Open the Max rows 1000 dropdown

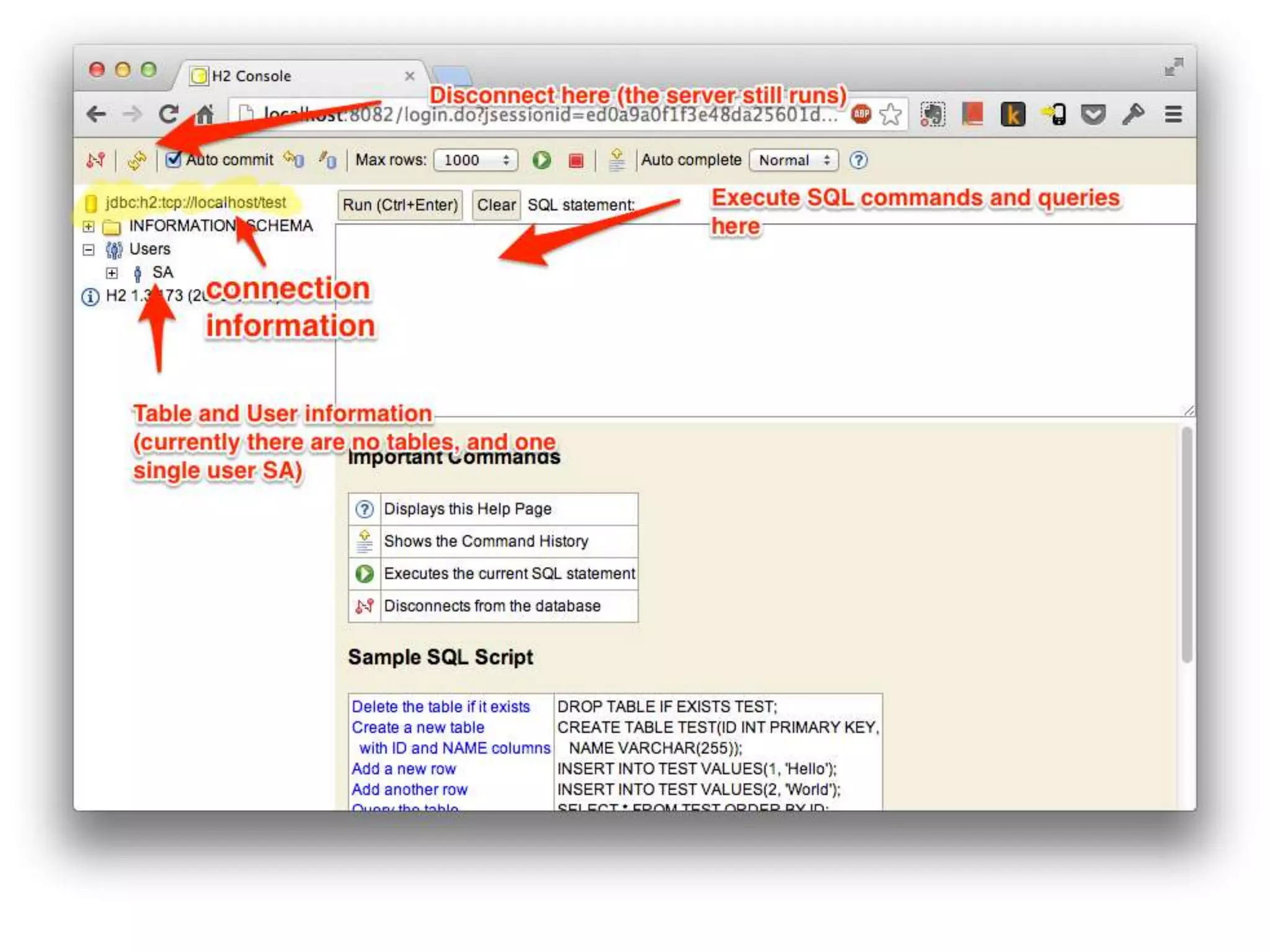coord(476,160)
